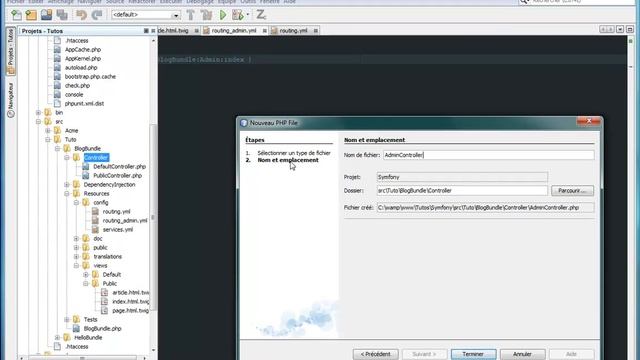Close the routing.yml tab
The image size is (640, 360).
[x=316, y=31]
